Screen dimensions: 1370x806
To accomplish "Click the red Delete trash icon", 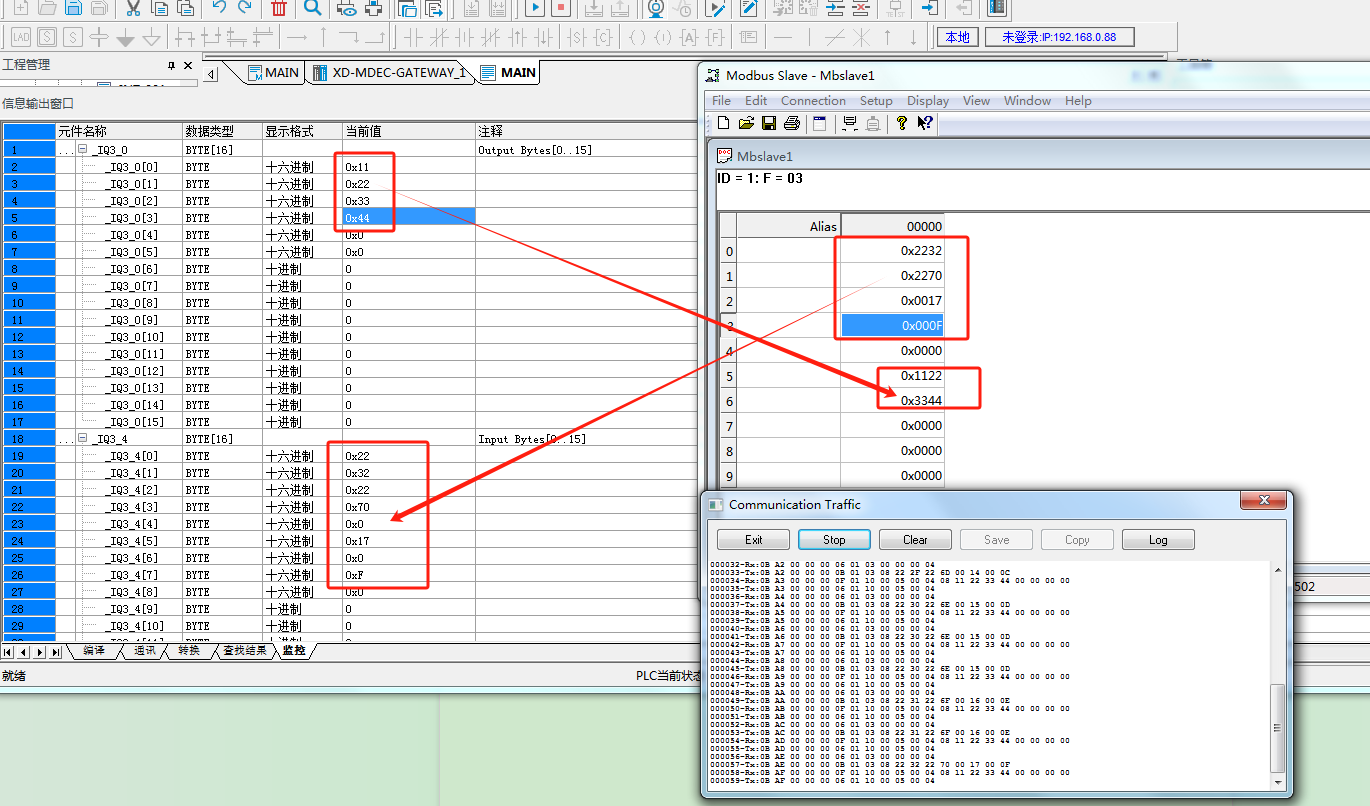I will (x=279, y=8).
